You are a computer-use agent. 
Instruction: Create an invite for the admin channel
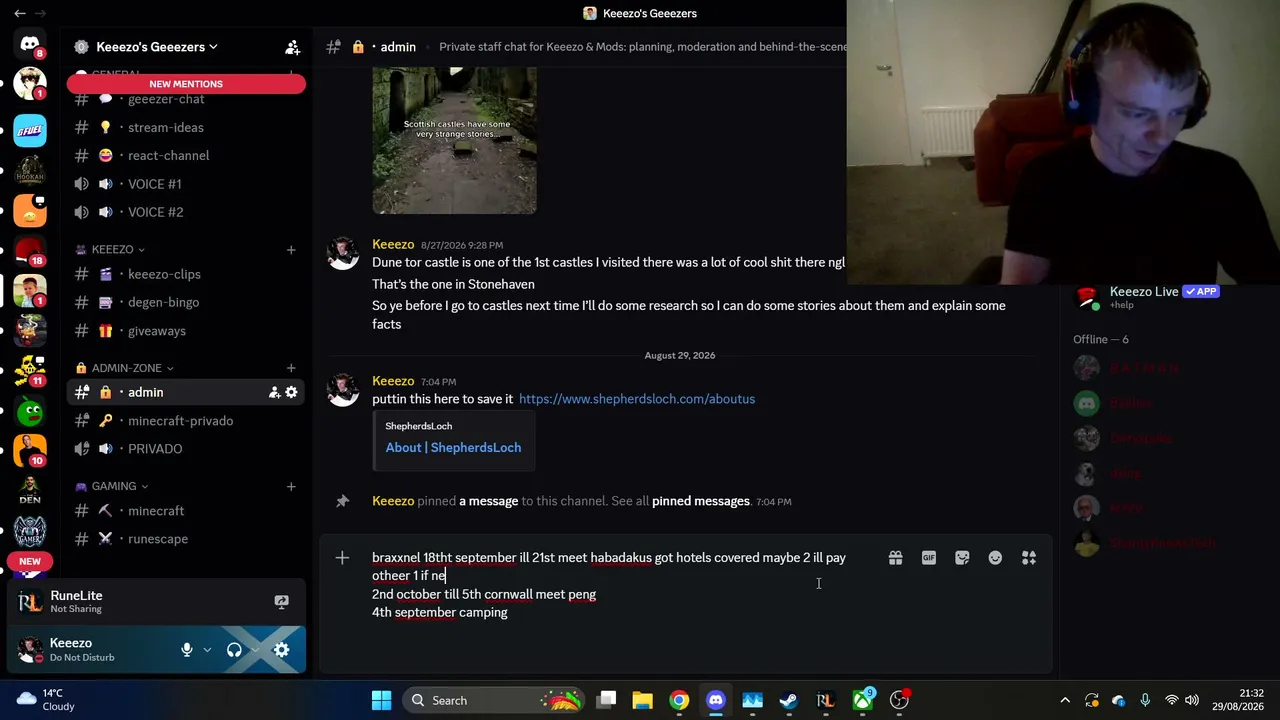[274, 393]
